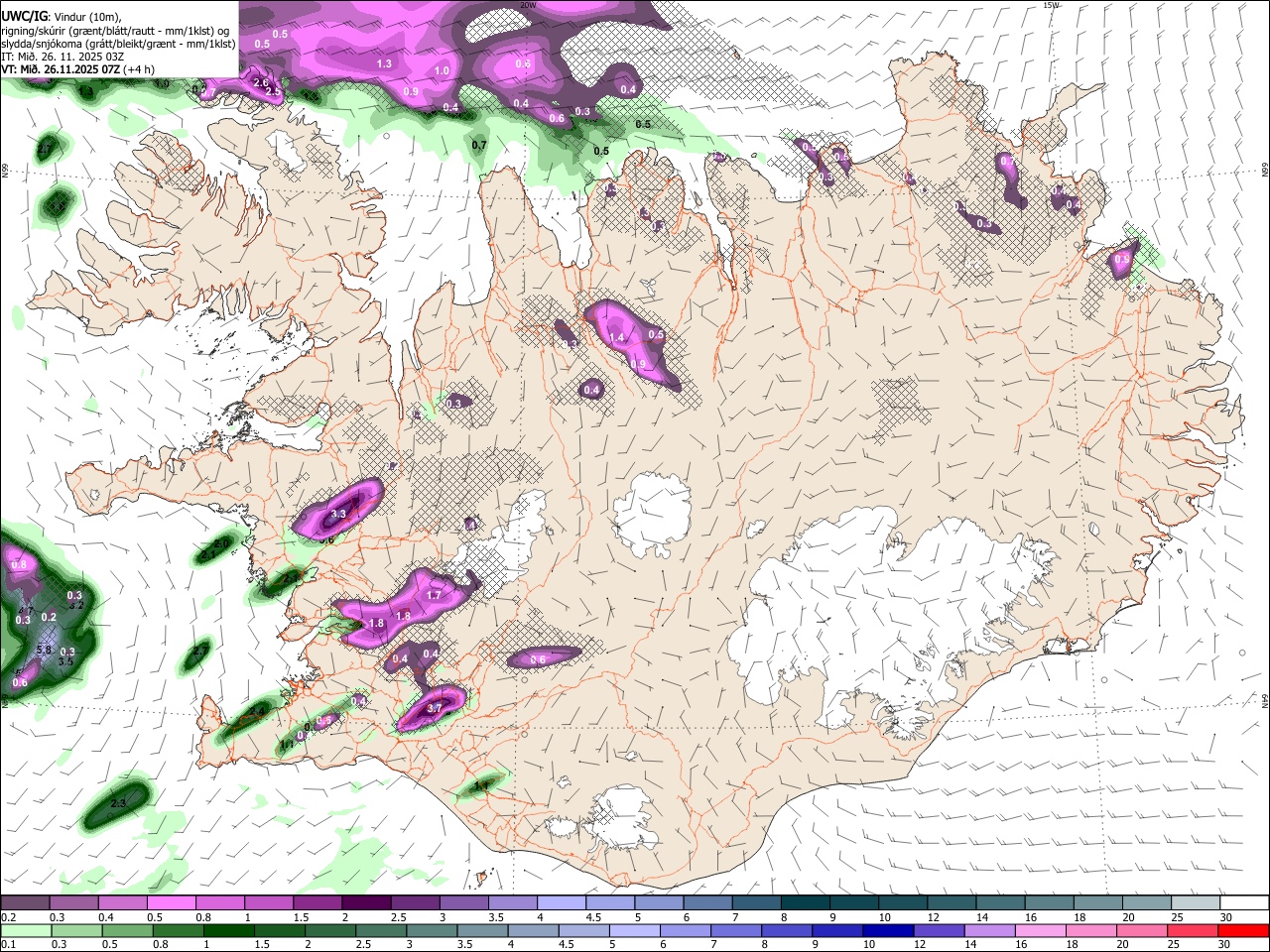The image size is (1270, 952).
Task: Select the deep blue rain swatch between 10 and 12
Action: tap(888, 930)
